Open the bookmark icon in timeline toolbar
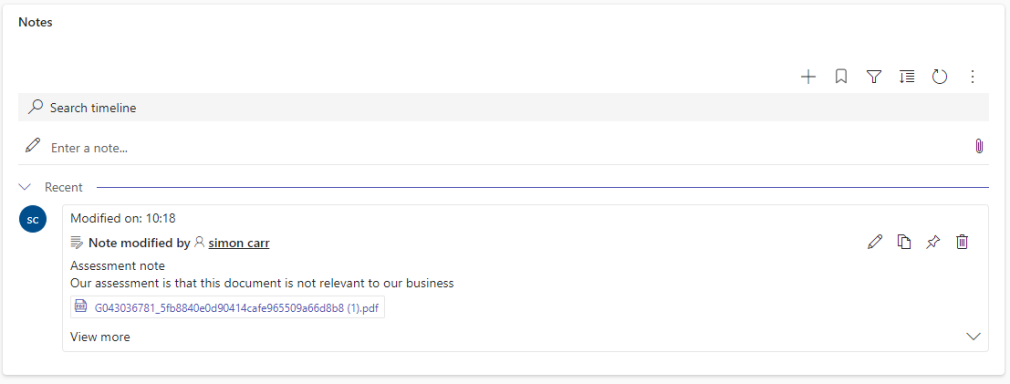The width and height of the screenshot is (1010, 384). point(841,77)
